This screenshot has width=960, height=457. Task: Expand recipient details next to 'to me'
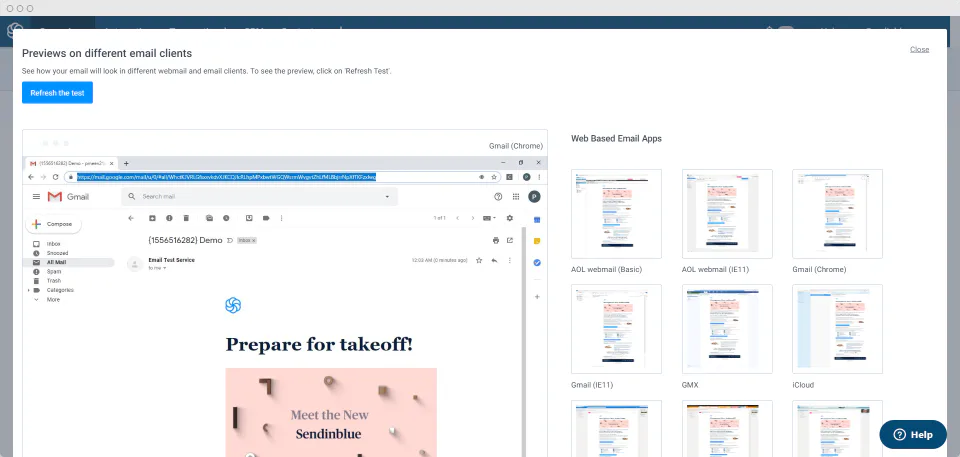point(165,268)
